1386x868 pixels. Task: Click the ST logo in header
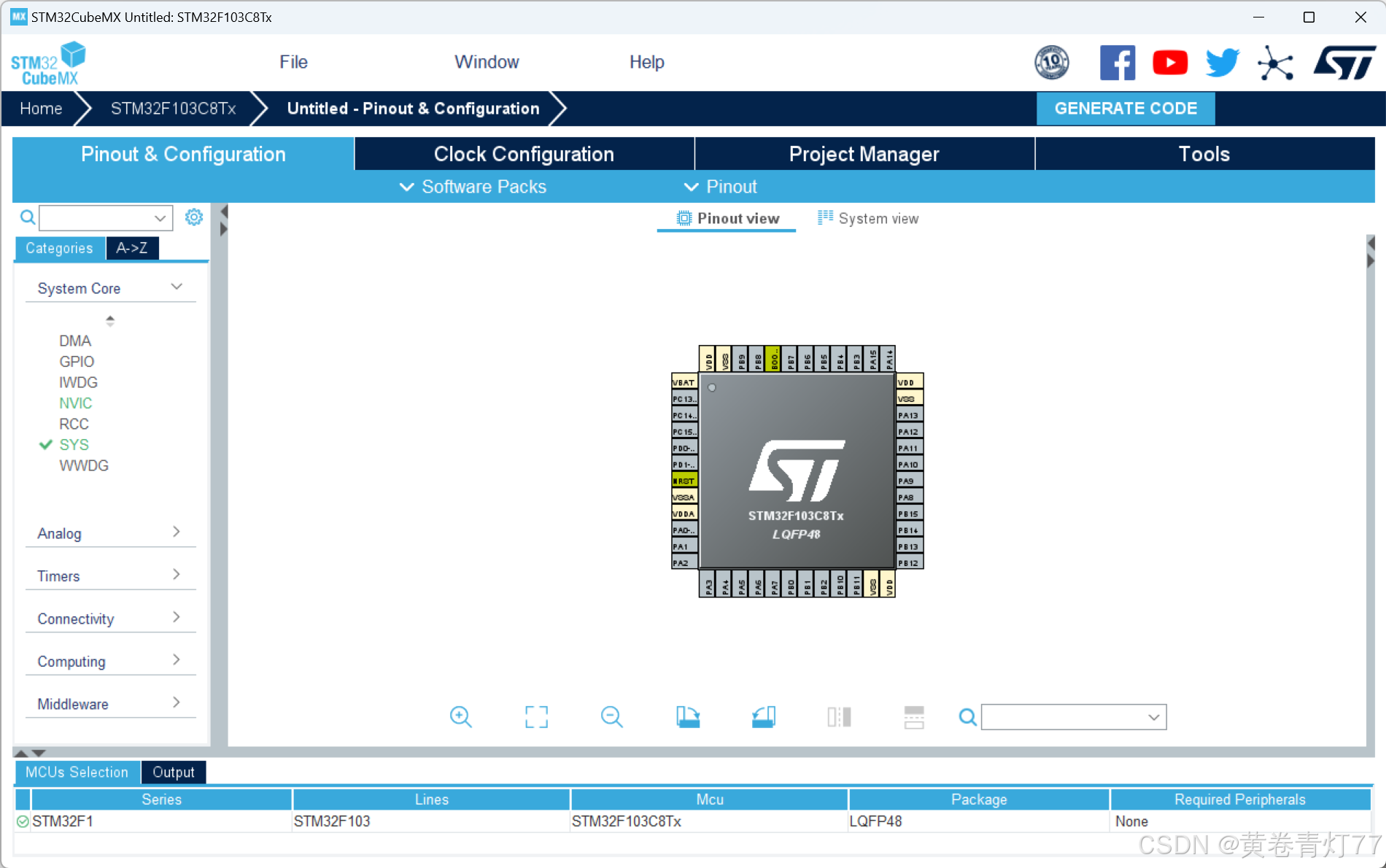1344,63
